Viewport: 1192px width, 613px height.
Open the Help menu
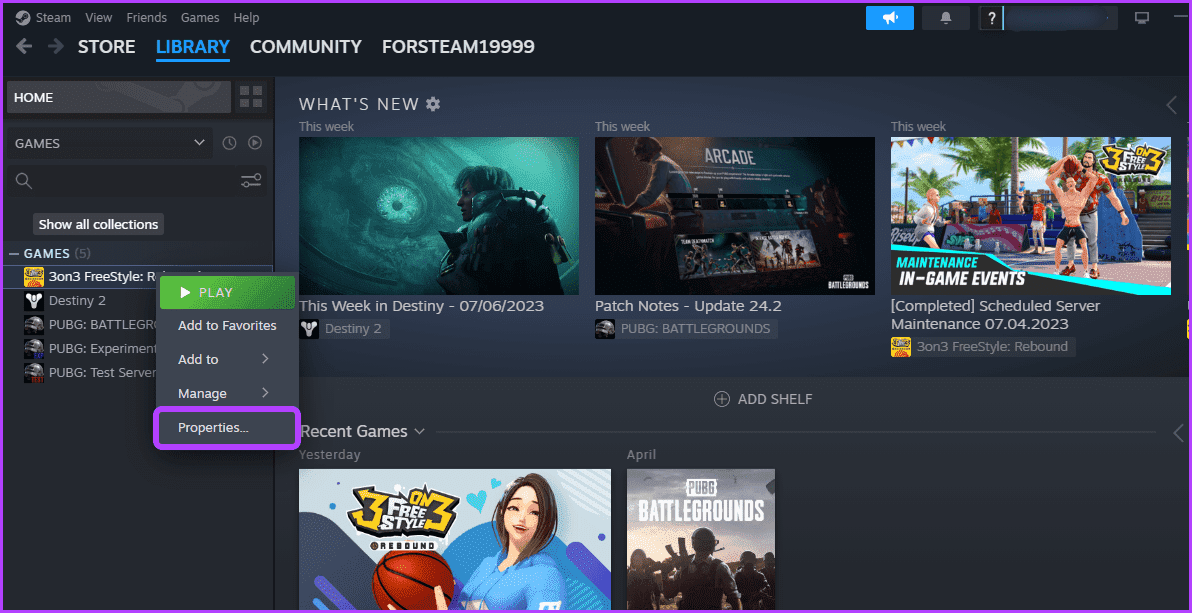tap(246, 17)
